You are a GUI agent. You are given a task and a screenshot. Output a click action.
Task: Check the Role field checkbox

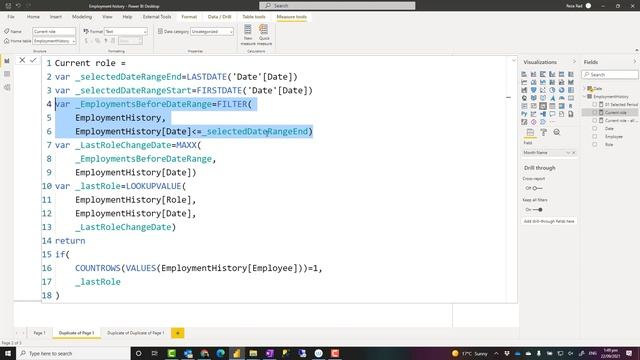coord(595,144)
